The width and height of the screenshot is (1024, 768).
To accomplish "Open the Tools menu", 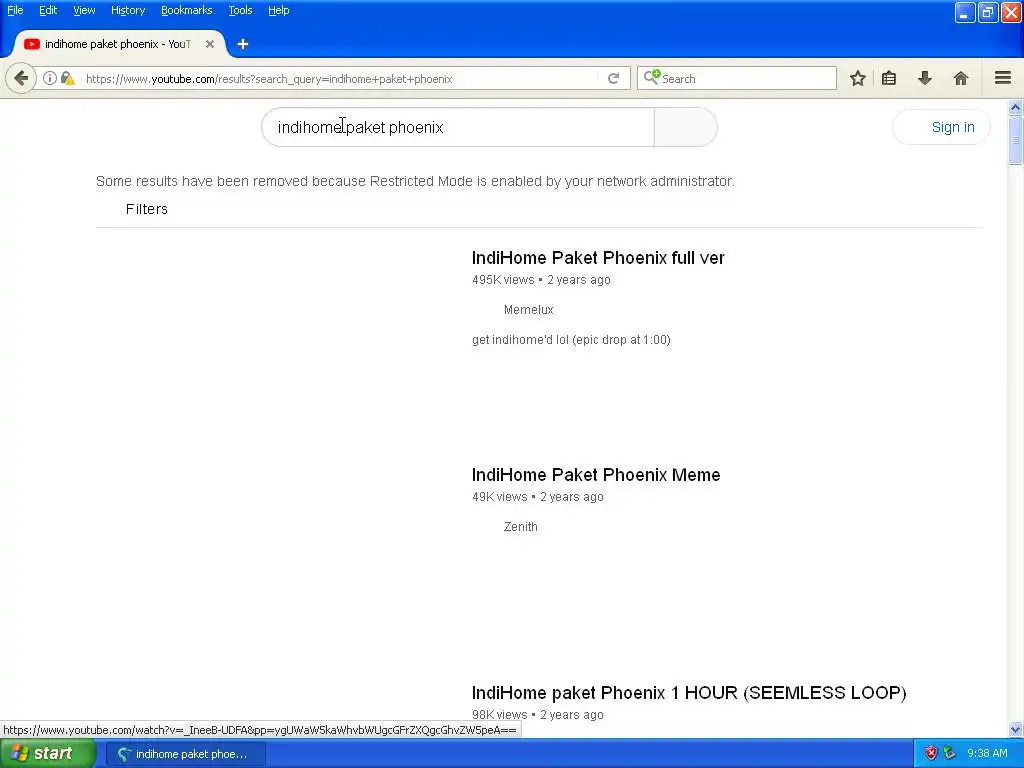I will 240,10.
